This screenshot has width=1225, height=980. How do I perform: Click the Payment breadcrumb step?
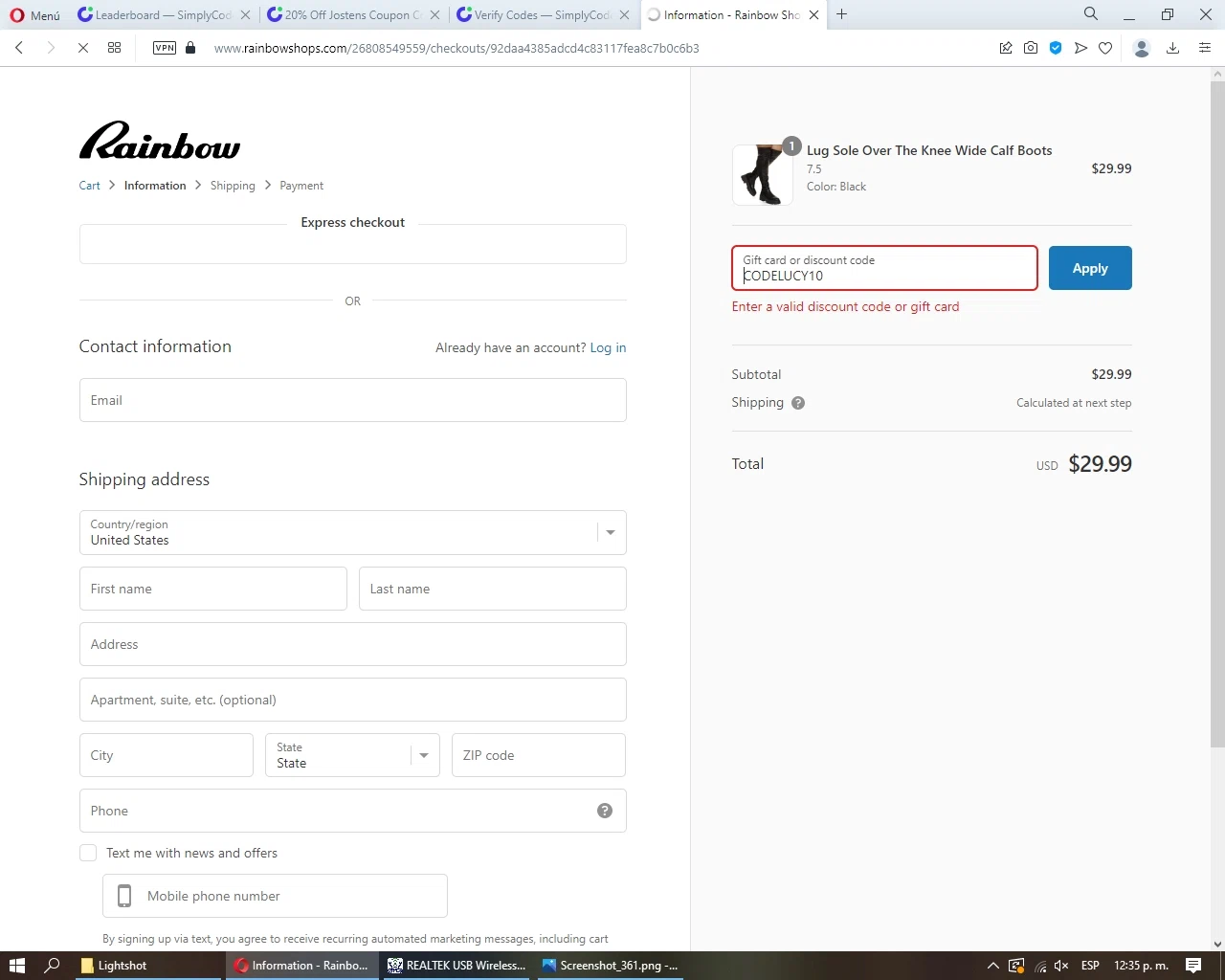coord(301,186)
